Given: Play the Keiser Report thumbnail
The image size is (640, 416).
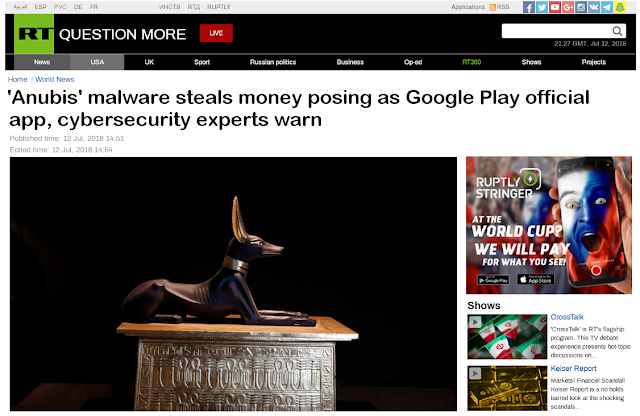Looking at the screenshot, I should (507, 388).
